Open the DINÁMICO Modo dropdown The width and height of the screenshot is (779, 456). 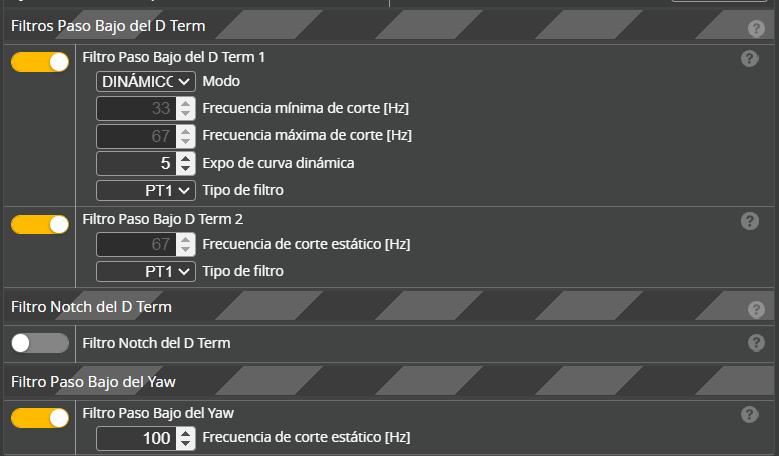tap(146, 82)
